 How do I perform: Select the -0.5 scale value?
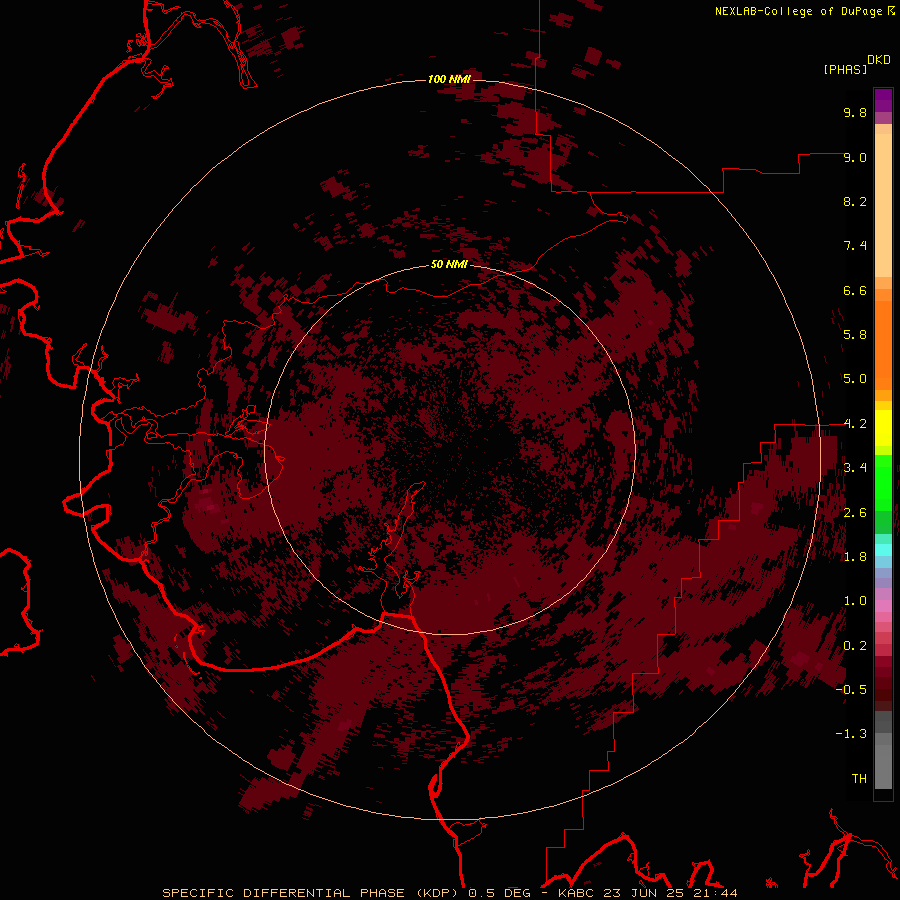851,690
